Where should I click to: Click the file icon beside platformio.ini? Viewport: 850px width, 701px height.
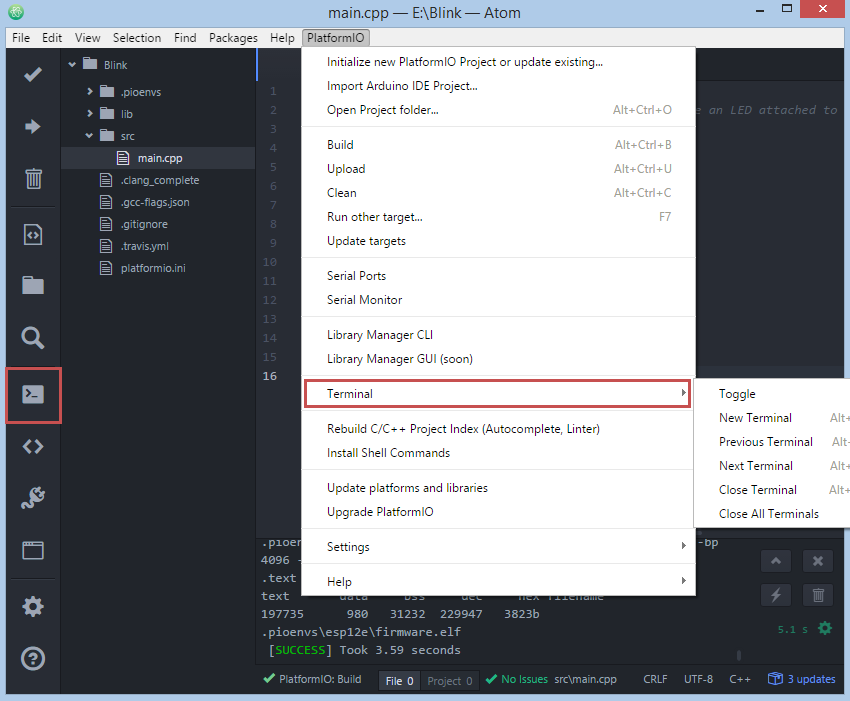[x=106, y=268]
